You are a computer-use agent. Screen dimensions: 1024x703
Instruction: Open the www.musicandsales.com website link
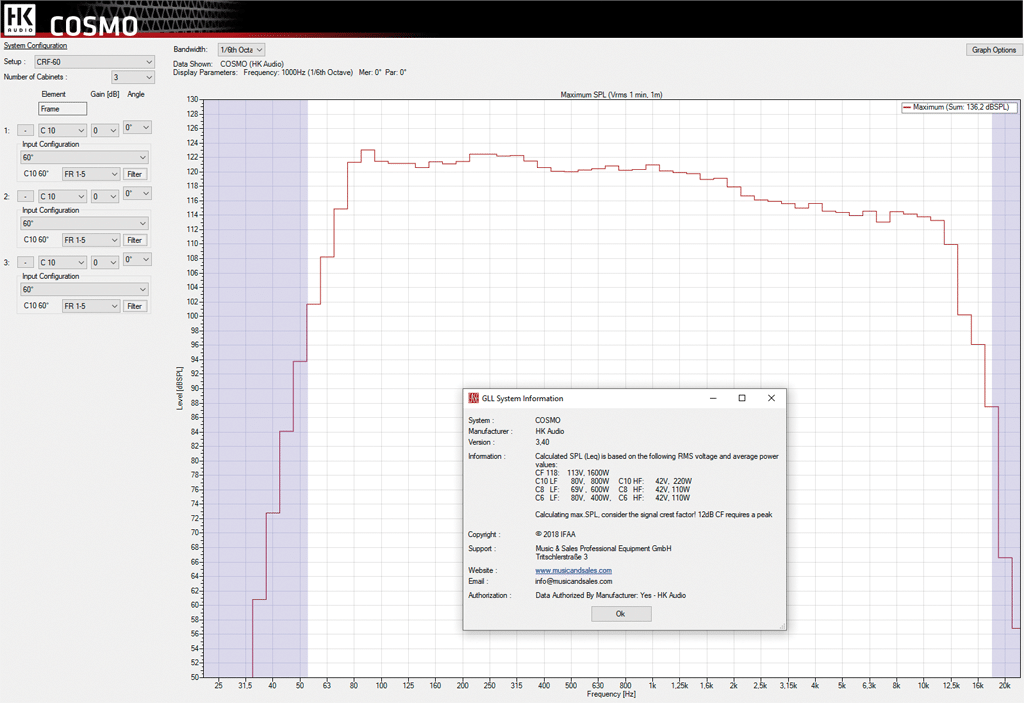(573, 570)
